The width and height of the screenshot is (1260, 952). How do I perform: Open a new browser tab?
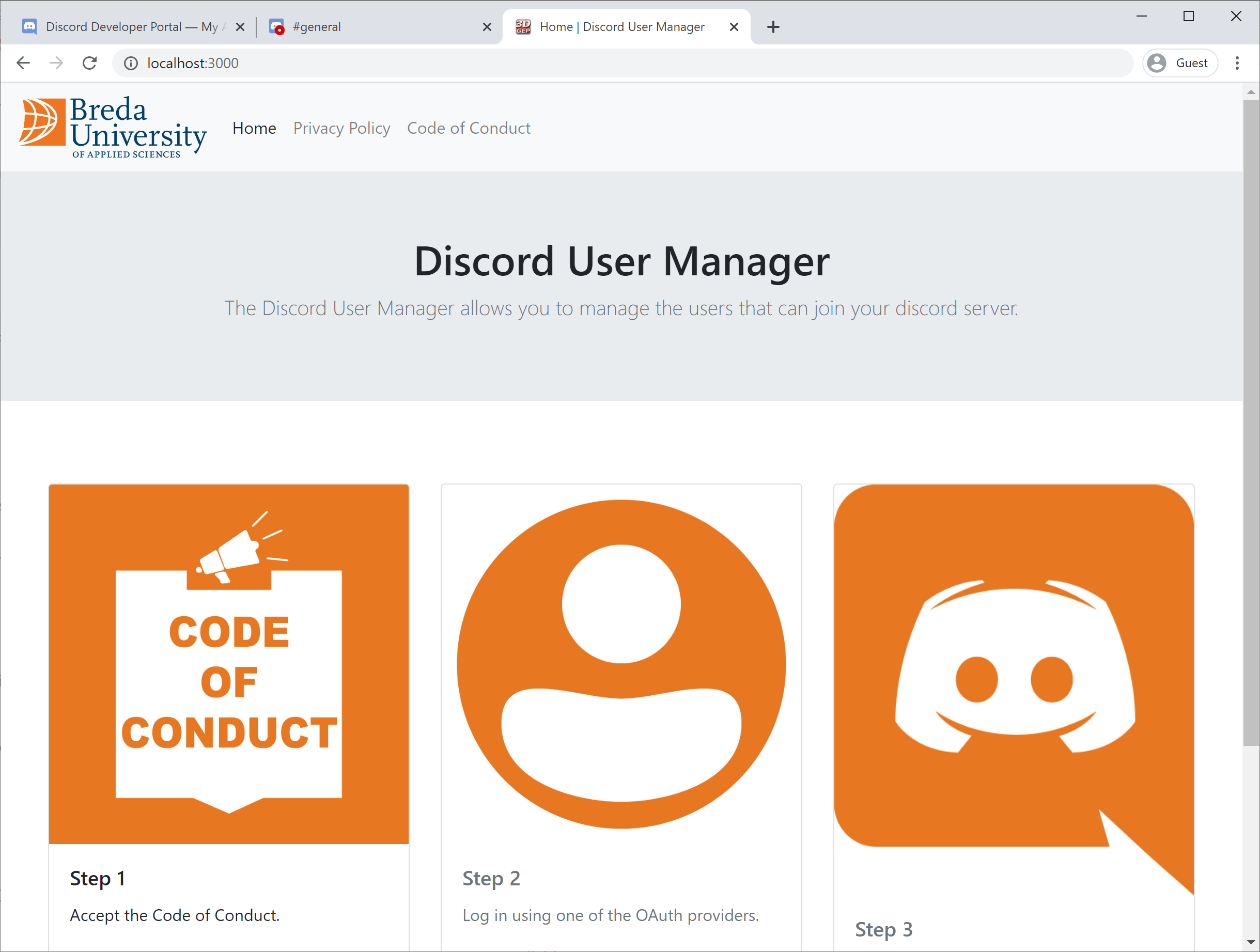[772, 27]
